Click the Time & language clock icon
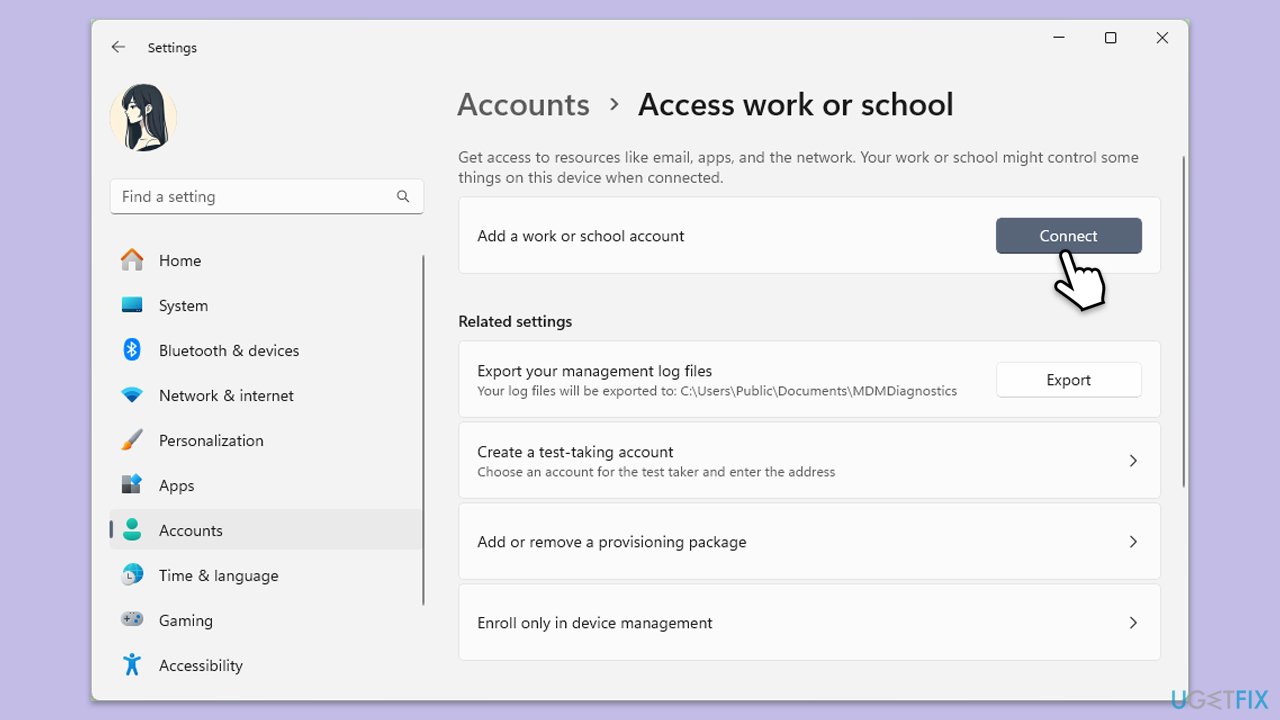This screenshot has width=1280, height=720. pyautogui.click(x=131, y=575)
